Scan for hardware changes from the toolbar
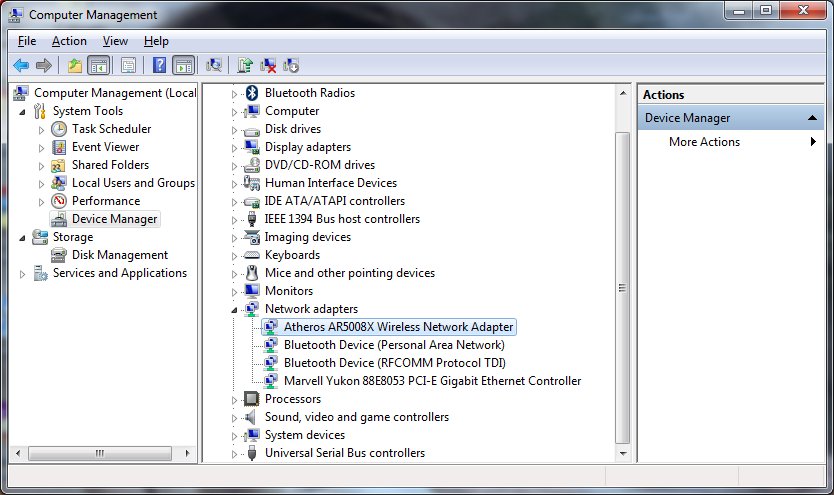Viewport: 834px width, 495px height. (214, 65)
